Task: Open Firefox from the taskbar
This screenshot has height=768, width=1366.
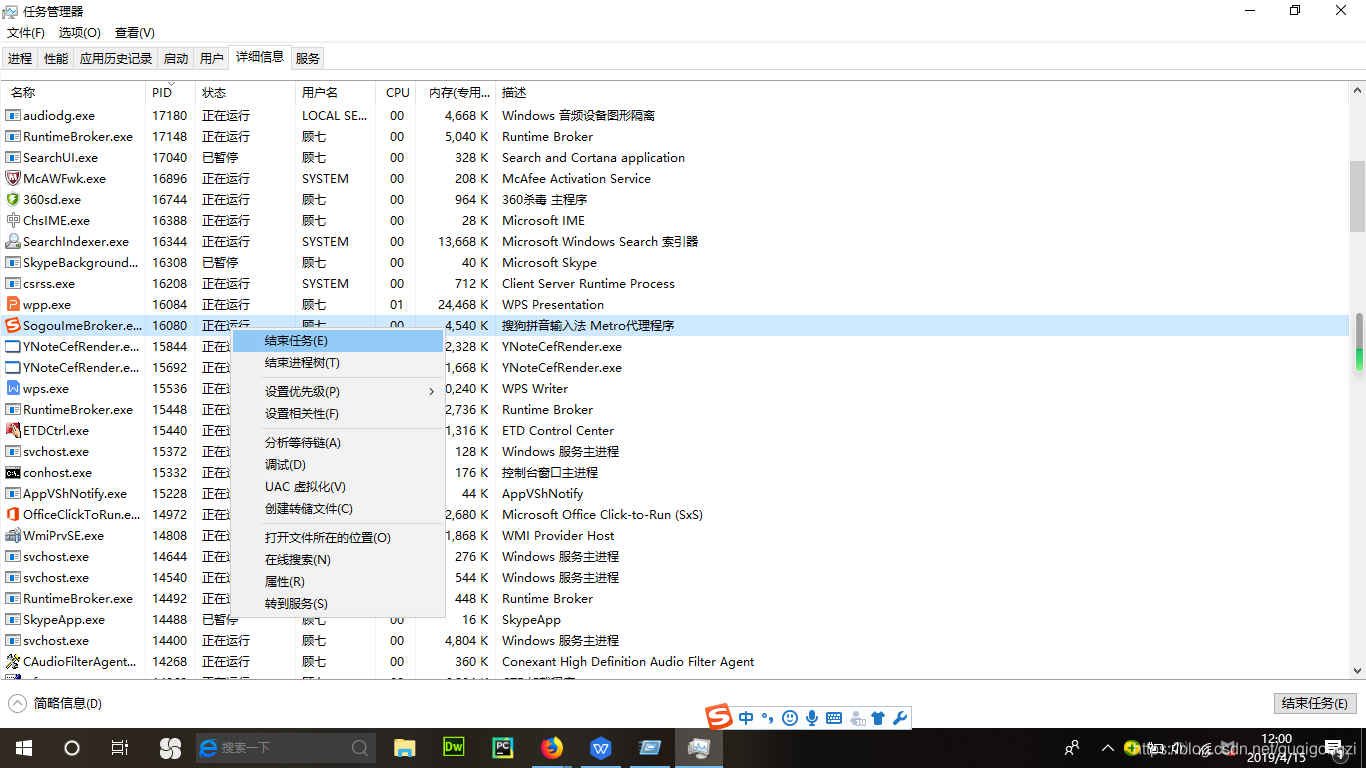Action: [552, 748]
